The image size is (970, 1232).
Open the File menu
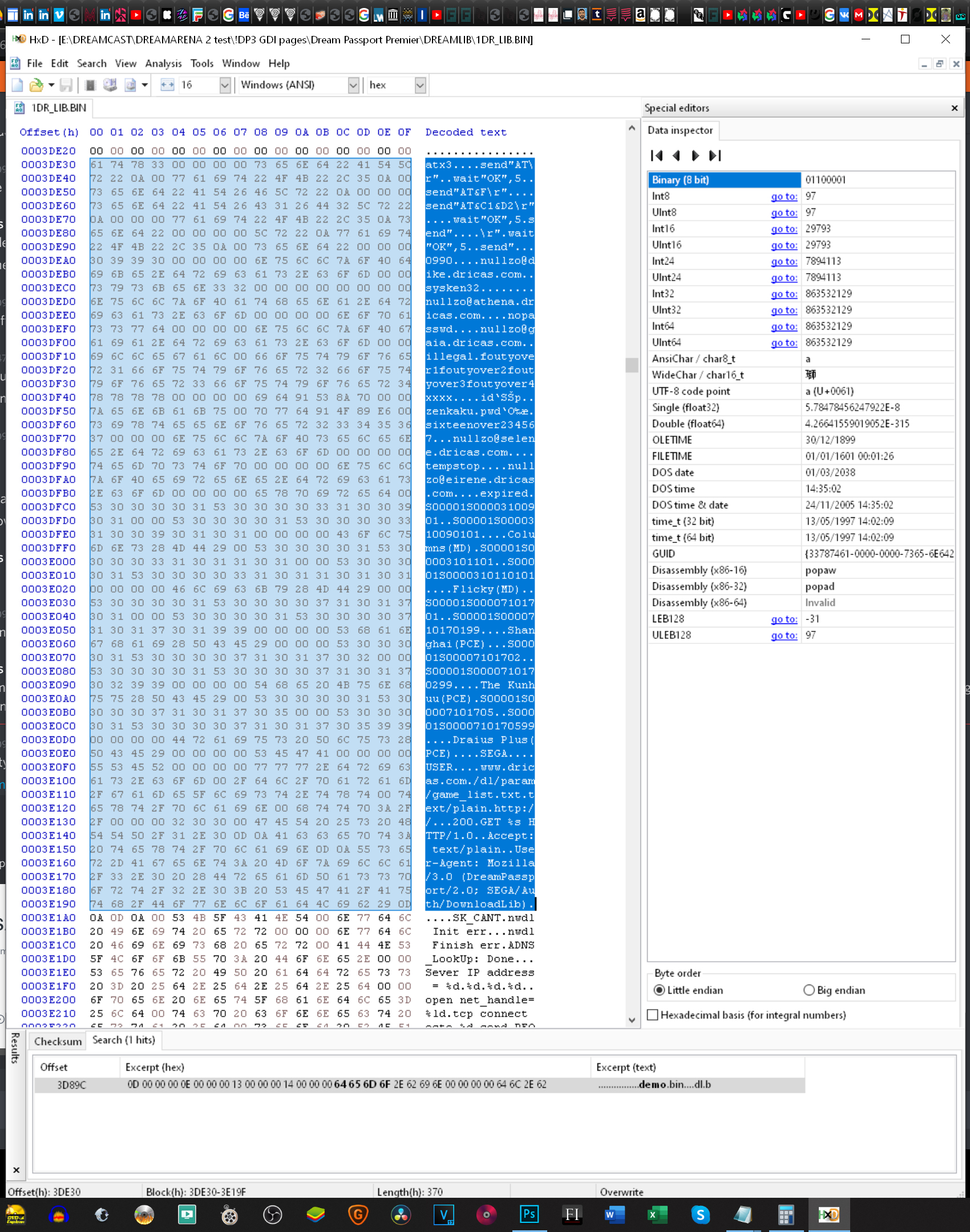[x=35, y=63]
